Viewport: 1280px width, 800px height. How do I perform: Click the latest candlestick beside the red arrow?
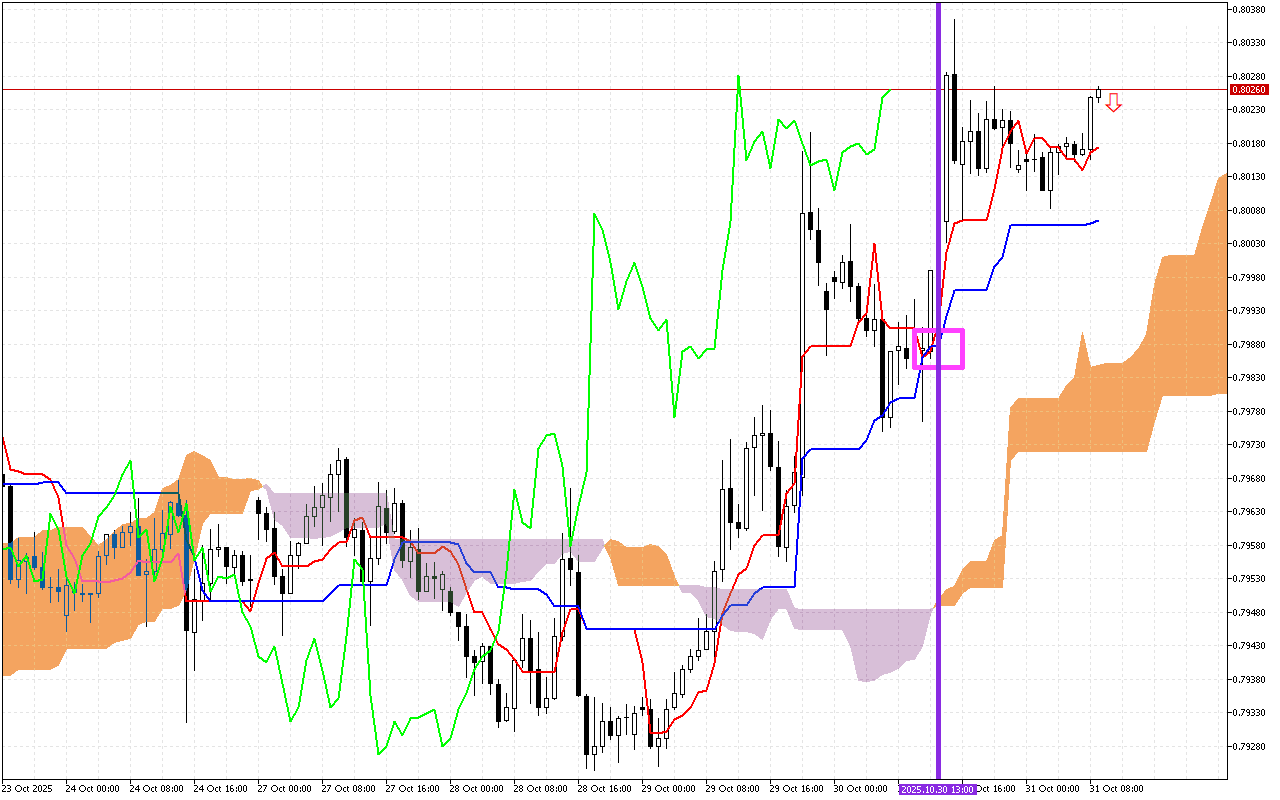click(x=1099, y=94)
